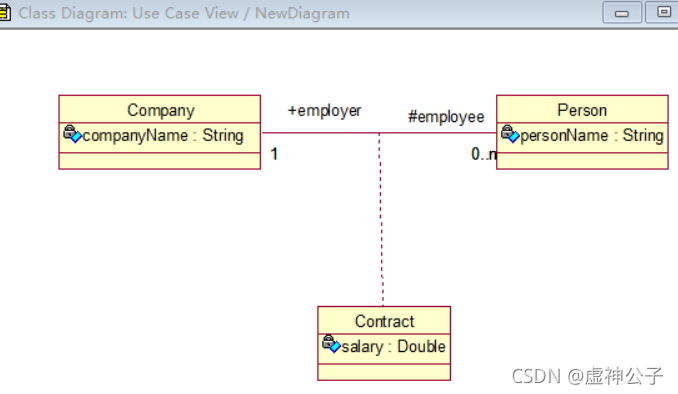Minimize the NewDiagram window
Viewport: 678px width, 394px height.
(x=622, y=12)
